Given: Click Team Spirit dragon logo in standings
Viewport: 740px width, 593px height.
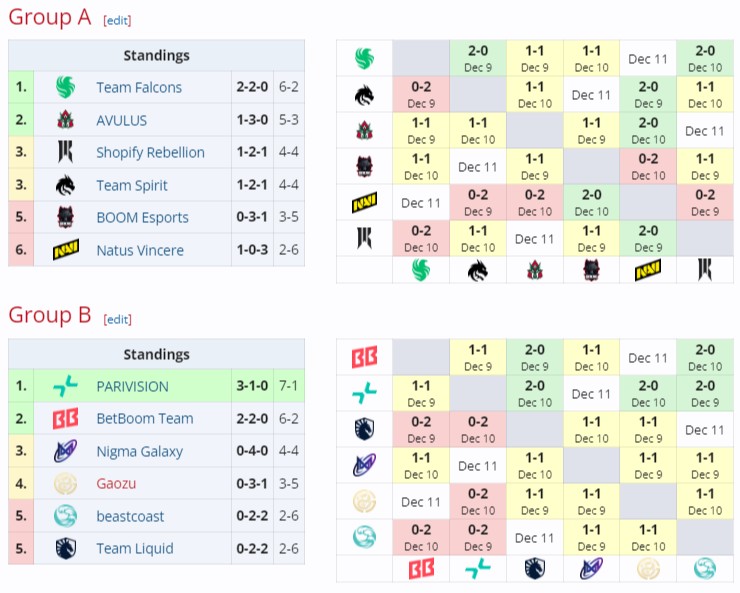Looking at the screenshot, I should pyautogui.click(x=66, y=185).
